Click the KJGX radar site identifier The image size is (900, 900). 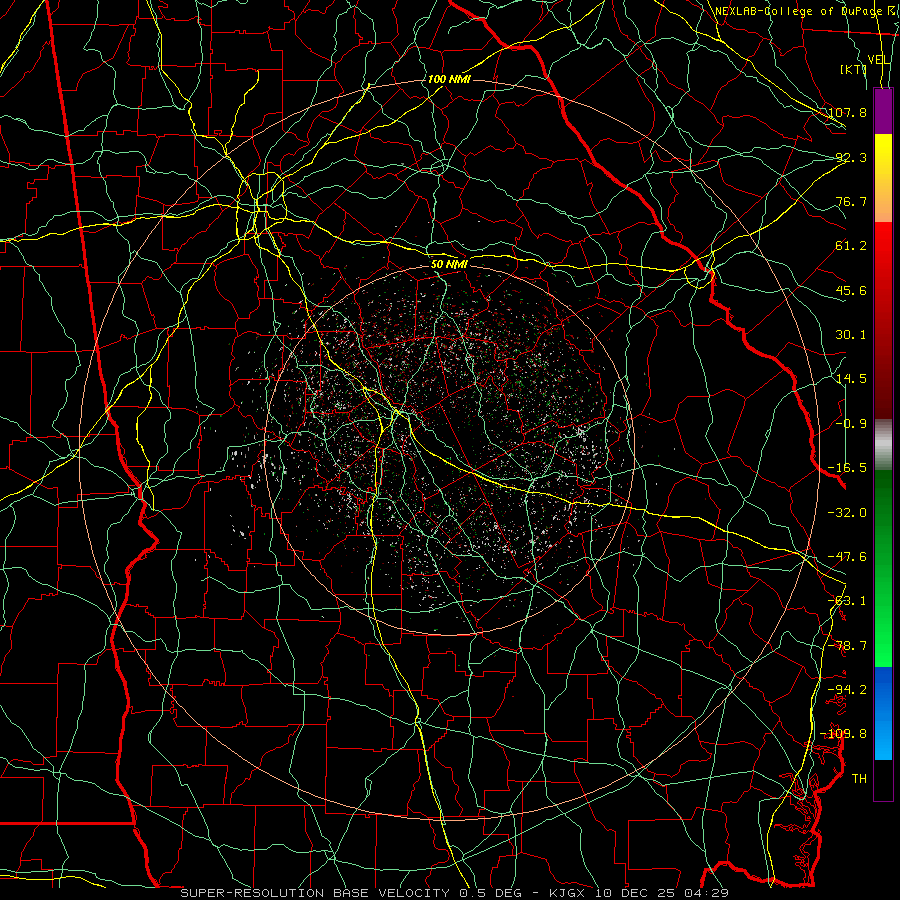(x=569, y=893)
